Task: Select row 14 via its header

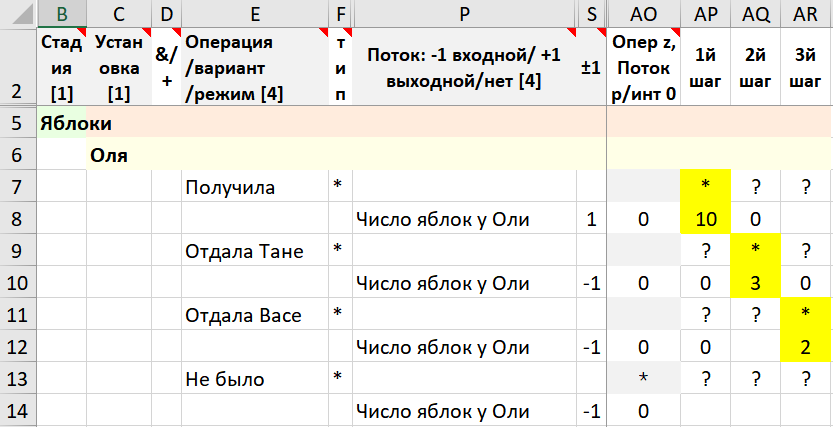Action: coord(17,412)
